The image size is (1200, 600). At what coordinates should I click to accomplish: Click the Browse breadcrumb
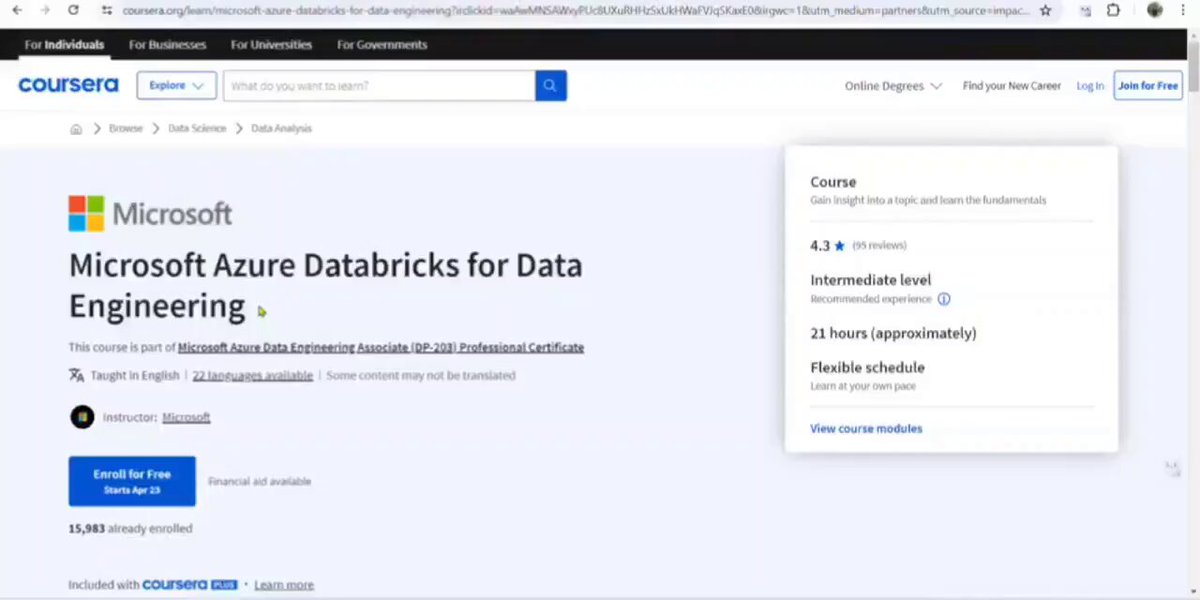(126, 129)
